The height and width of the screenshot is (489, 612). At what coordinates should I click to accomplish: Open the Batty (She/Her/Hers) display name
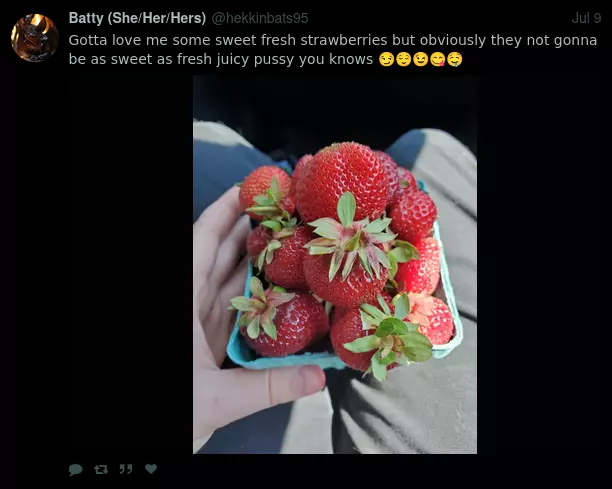137,18
